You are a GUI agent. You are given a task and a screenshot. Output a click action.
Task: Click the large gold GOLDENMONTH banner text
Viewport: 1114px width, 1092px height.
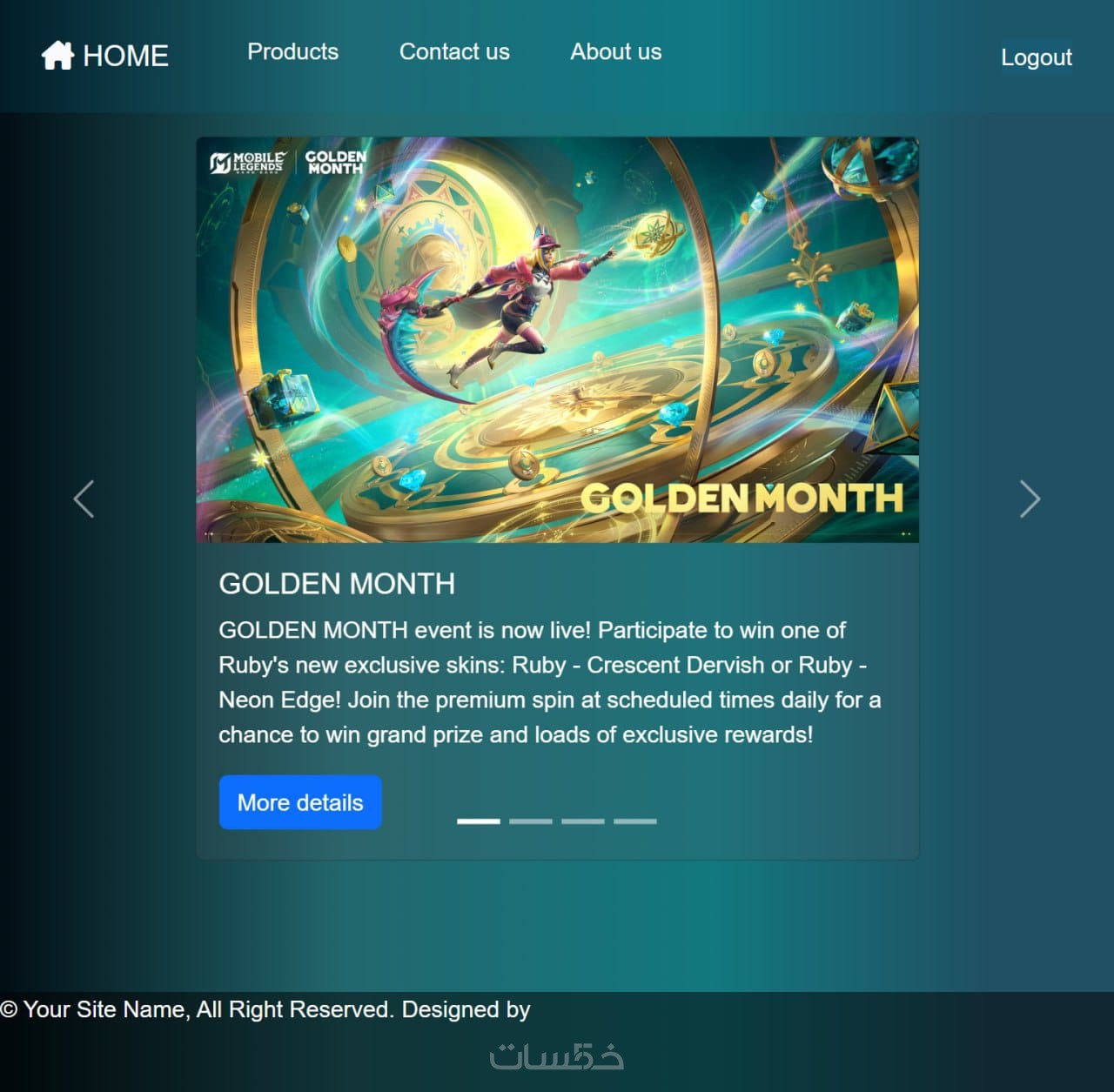(x=742, y=499)
